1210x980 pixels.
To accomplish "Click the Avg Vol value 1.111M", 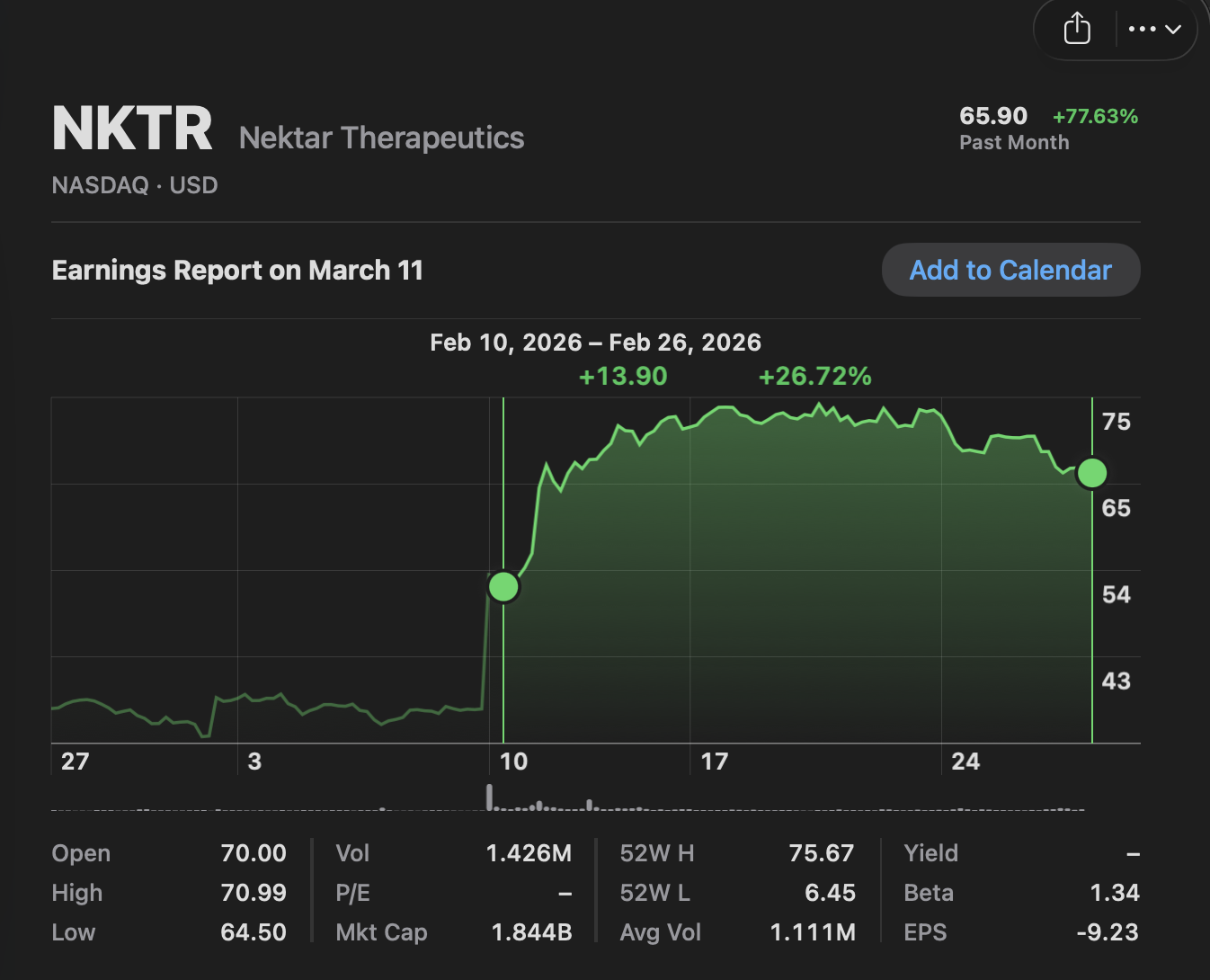I will click(x=813, y=932).
